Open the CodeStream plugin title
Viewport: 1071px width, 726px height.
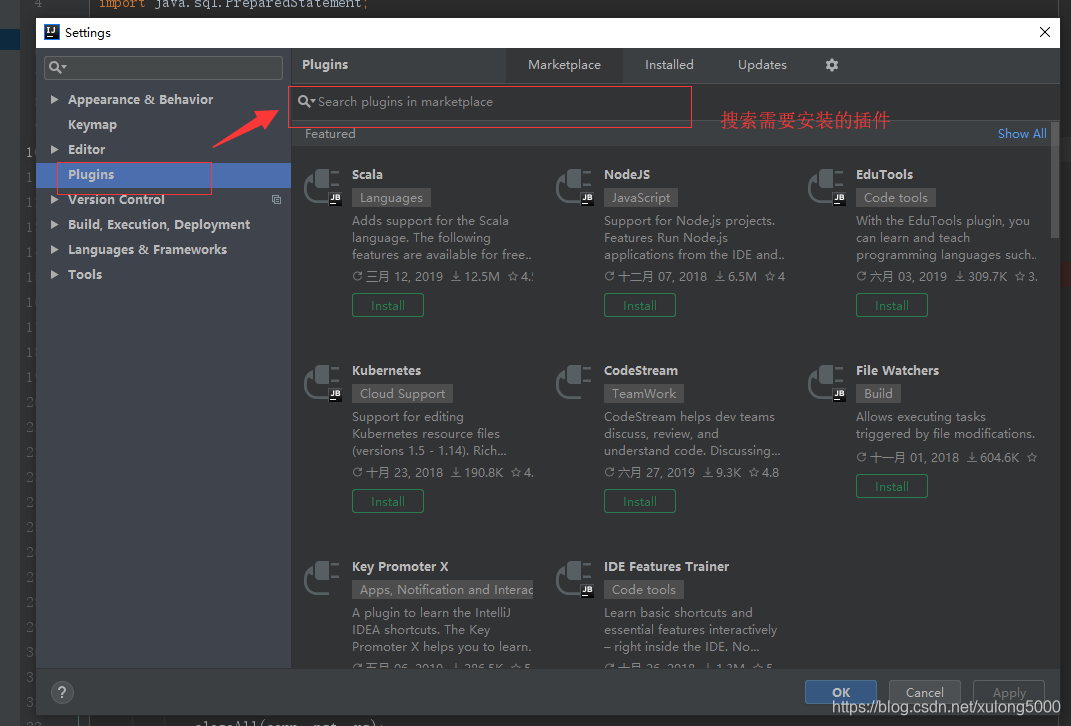pyautogui.click(x=641, y=371)
